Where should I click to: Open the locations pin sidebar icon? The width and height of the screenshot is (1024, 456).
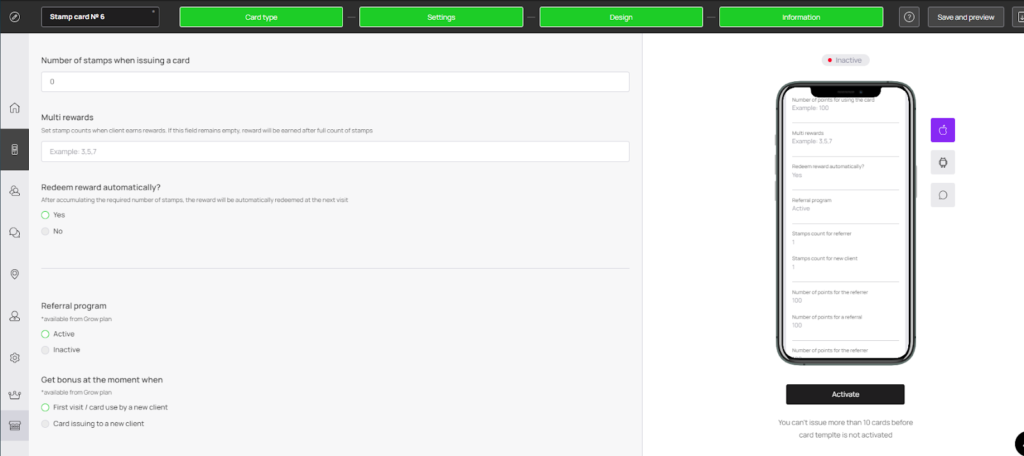click(14, 274)
